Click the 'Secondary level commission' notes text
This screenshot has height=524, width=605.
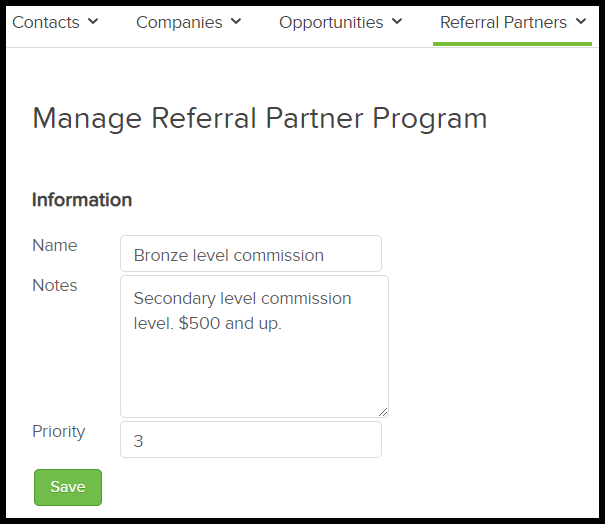(242, 298)
